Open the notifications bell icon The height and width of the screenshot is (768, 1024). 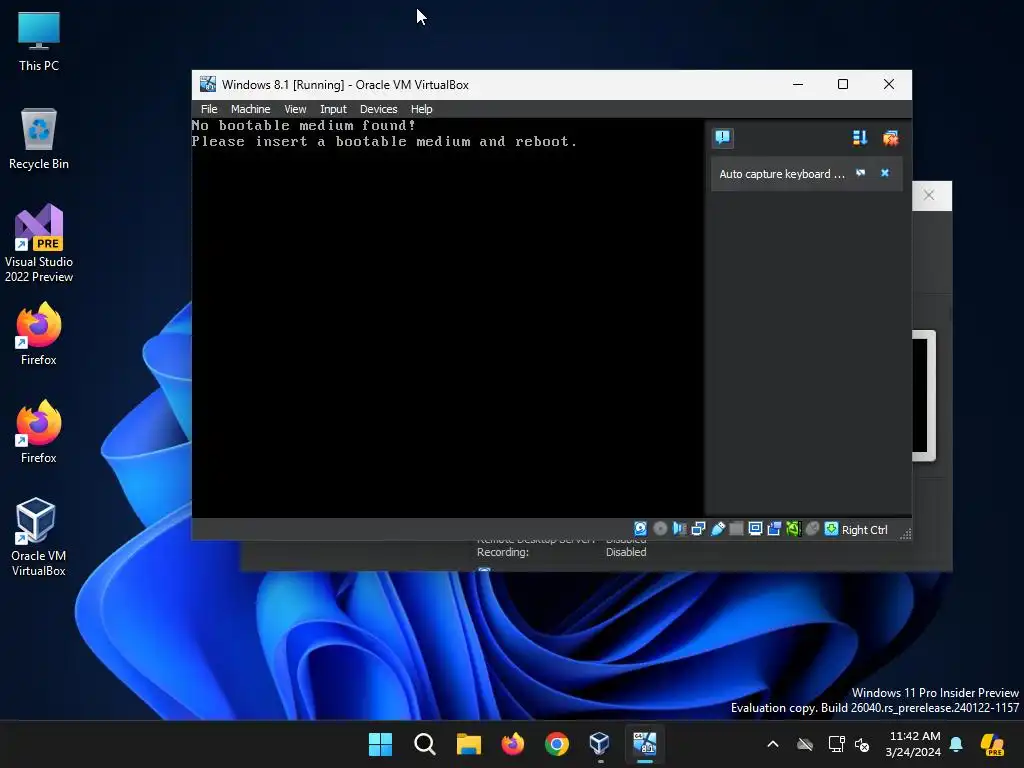(956, 744)
